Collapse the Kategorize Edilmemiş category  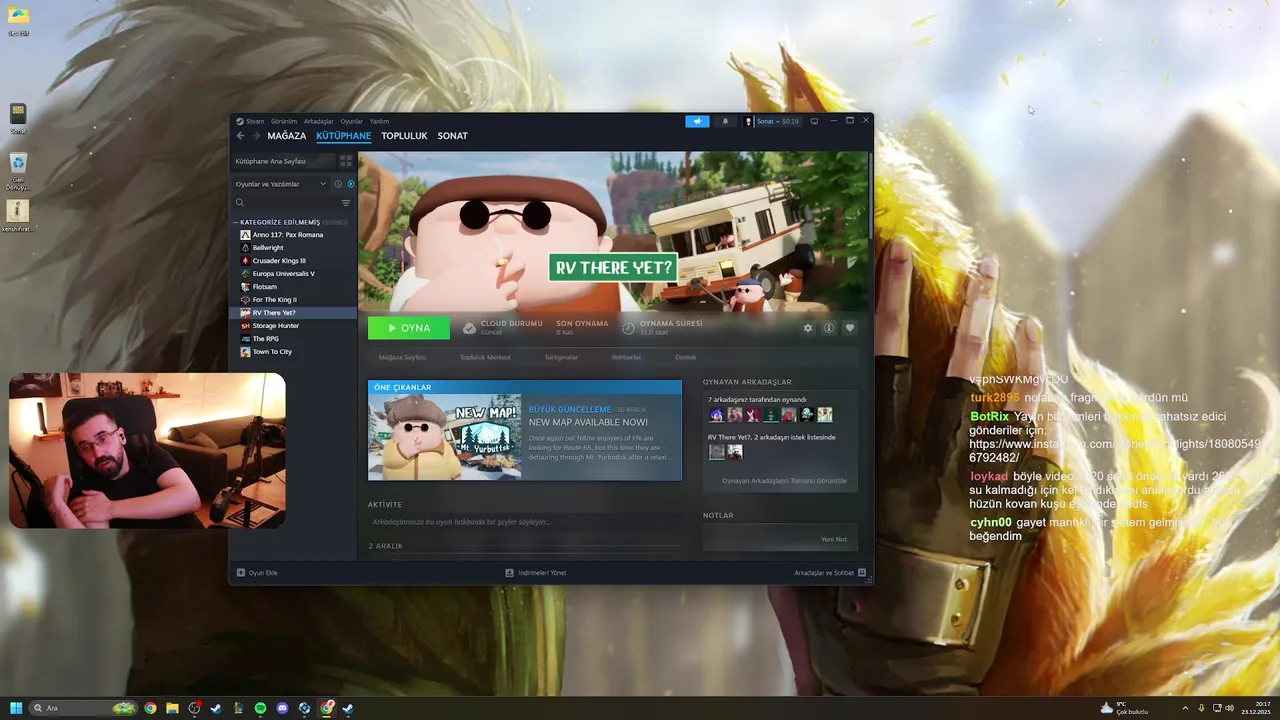(x=237, y=222)
